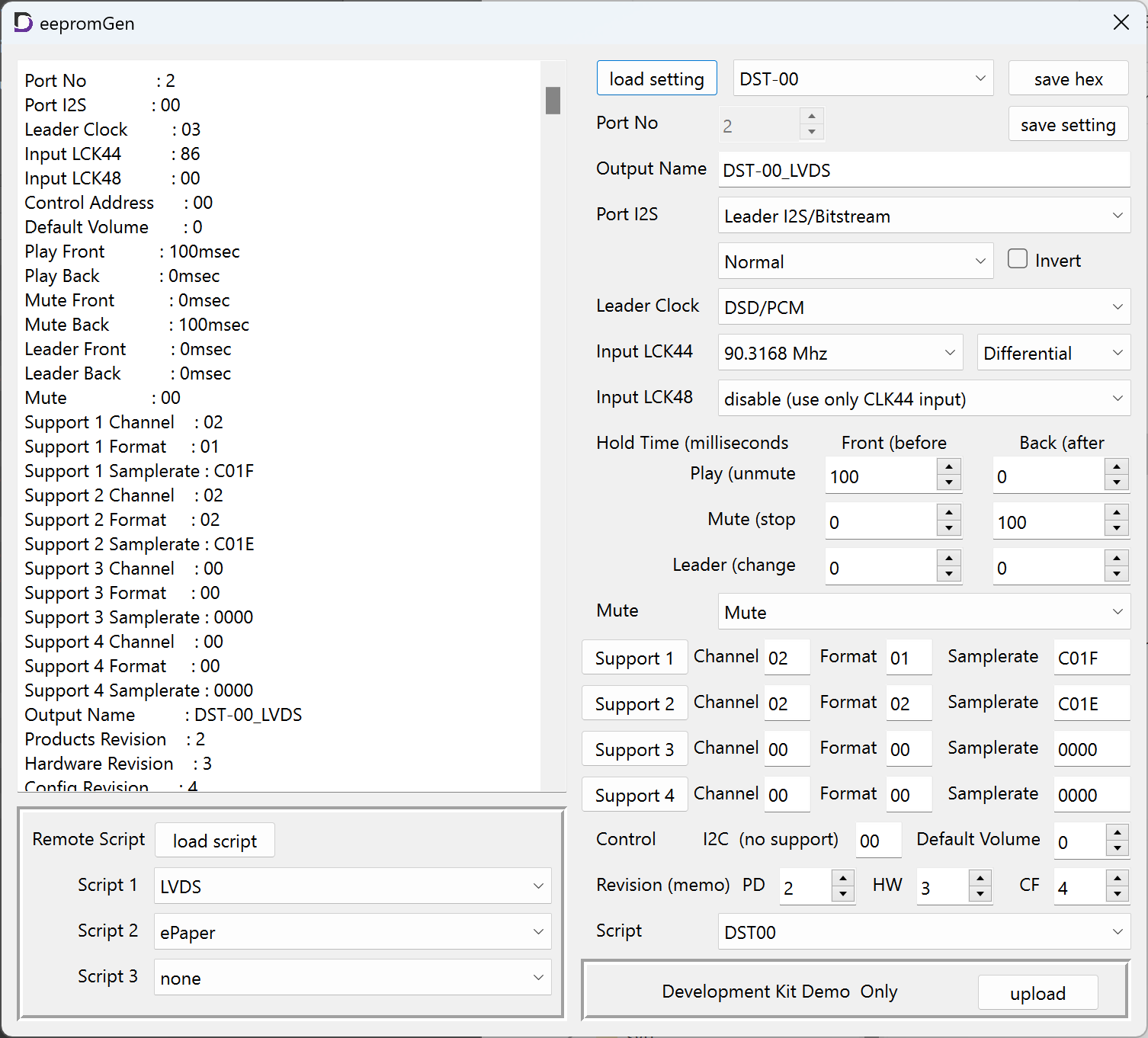Viewport: 1148px width, 1038px height.
Task: Open the Mute mode dropdown
Action: tap(924, 612)
